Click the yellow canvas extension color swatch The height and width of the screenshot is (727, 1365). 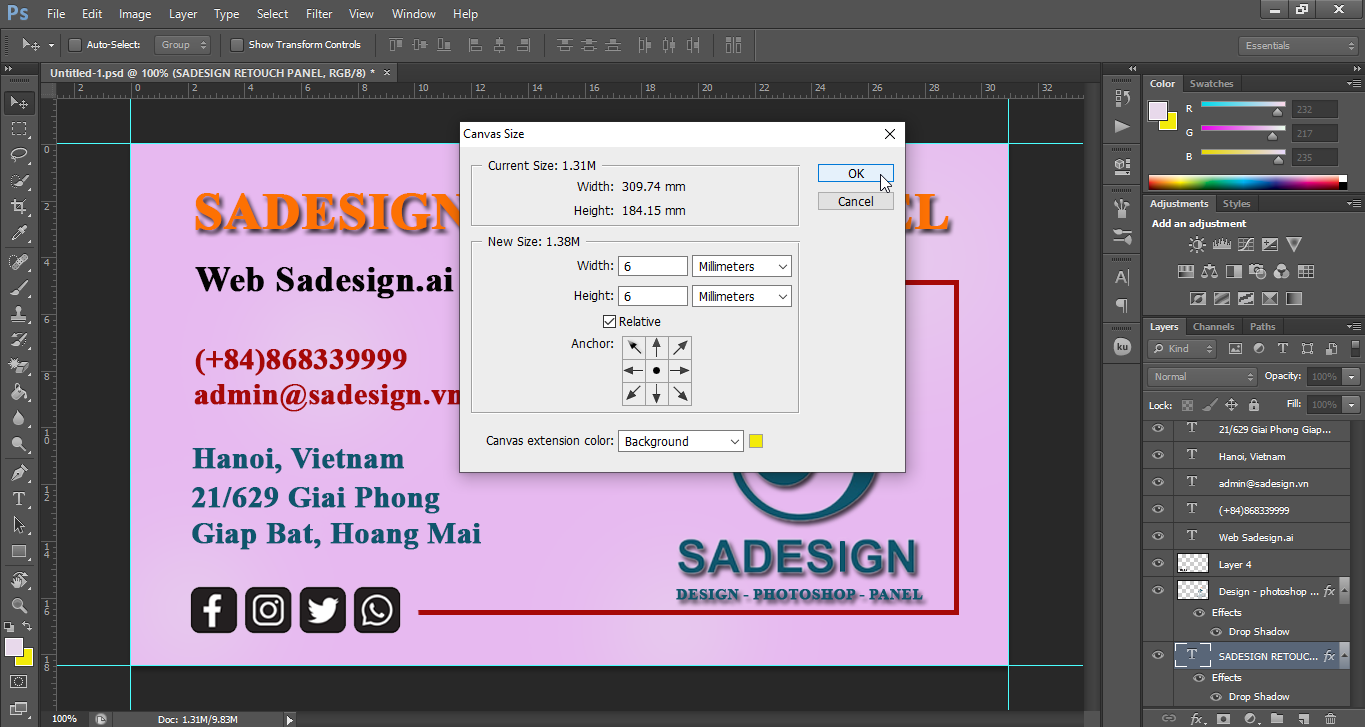[x=756, y=442]
